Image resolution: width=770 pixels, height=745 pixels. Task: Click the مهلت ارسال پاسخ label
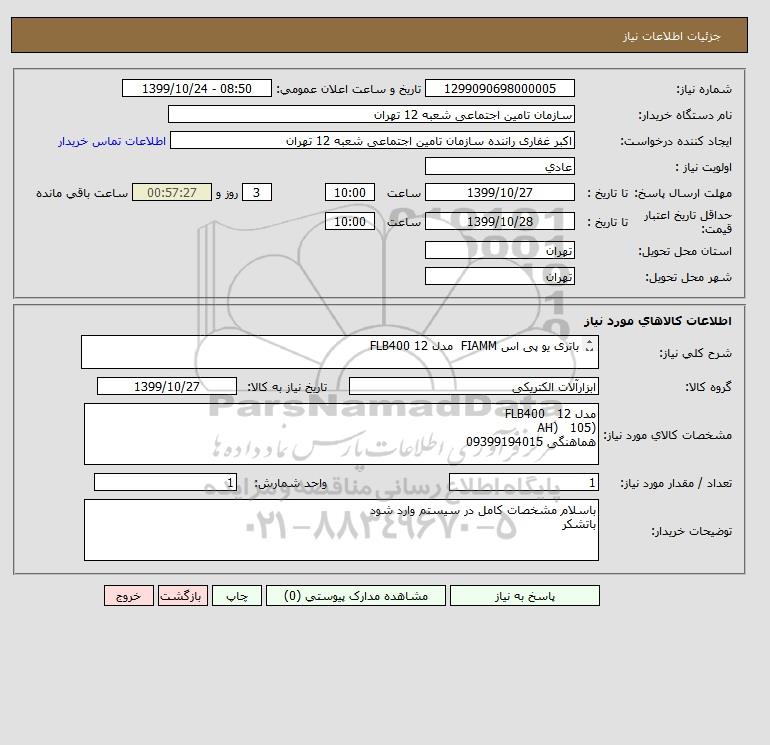click(684, 193)
